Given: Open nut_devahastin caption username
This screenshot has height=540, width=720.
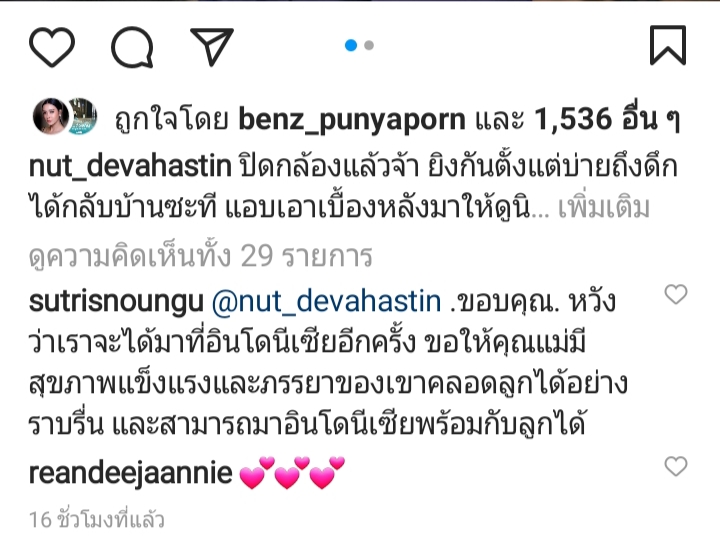Looking at the screenshot, I should [130, 166].
